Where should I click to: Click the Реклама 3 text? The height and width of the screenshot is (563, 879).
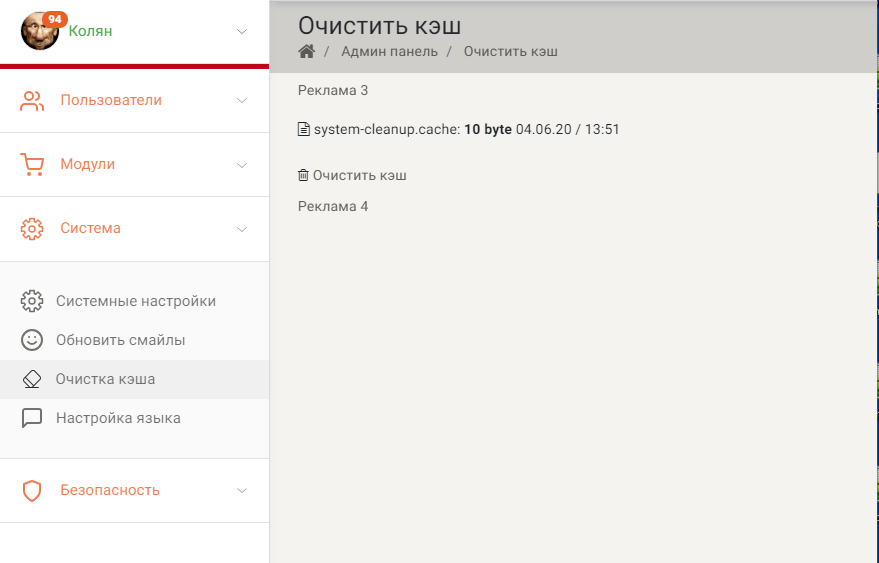click(x=333, y=90)
